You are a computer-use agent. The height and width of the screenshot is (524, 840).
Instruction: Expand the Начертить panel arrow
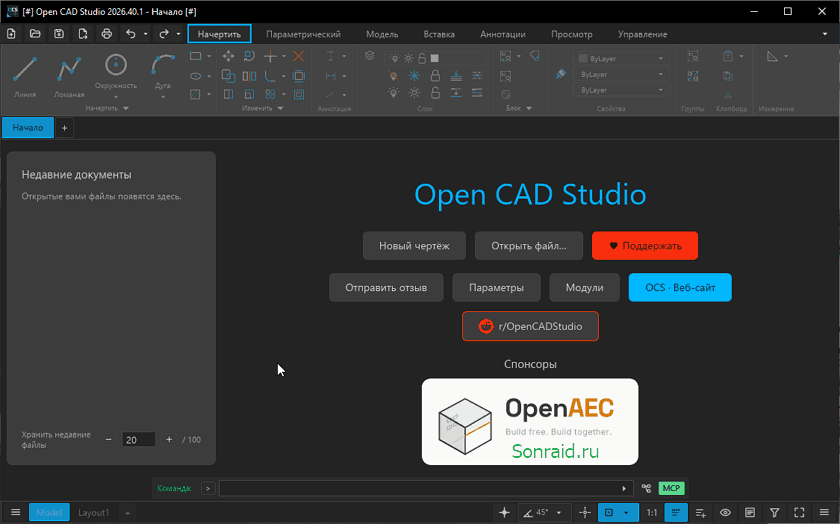(x=126, y=108)
